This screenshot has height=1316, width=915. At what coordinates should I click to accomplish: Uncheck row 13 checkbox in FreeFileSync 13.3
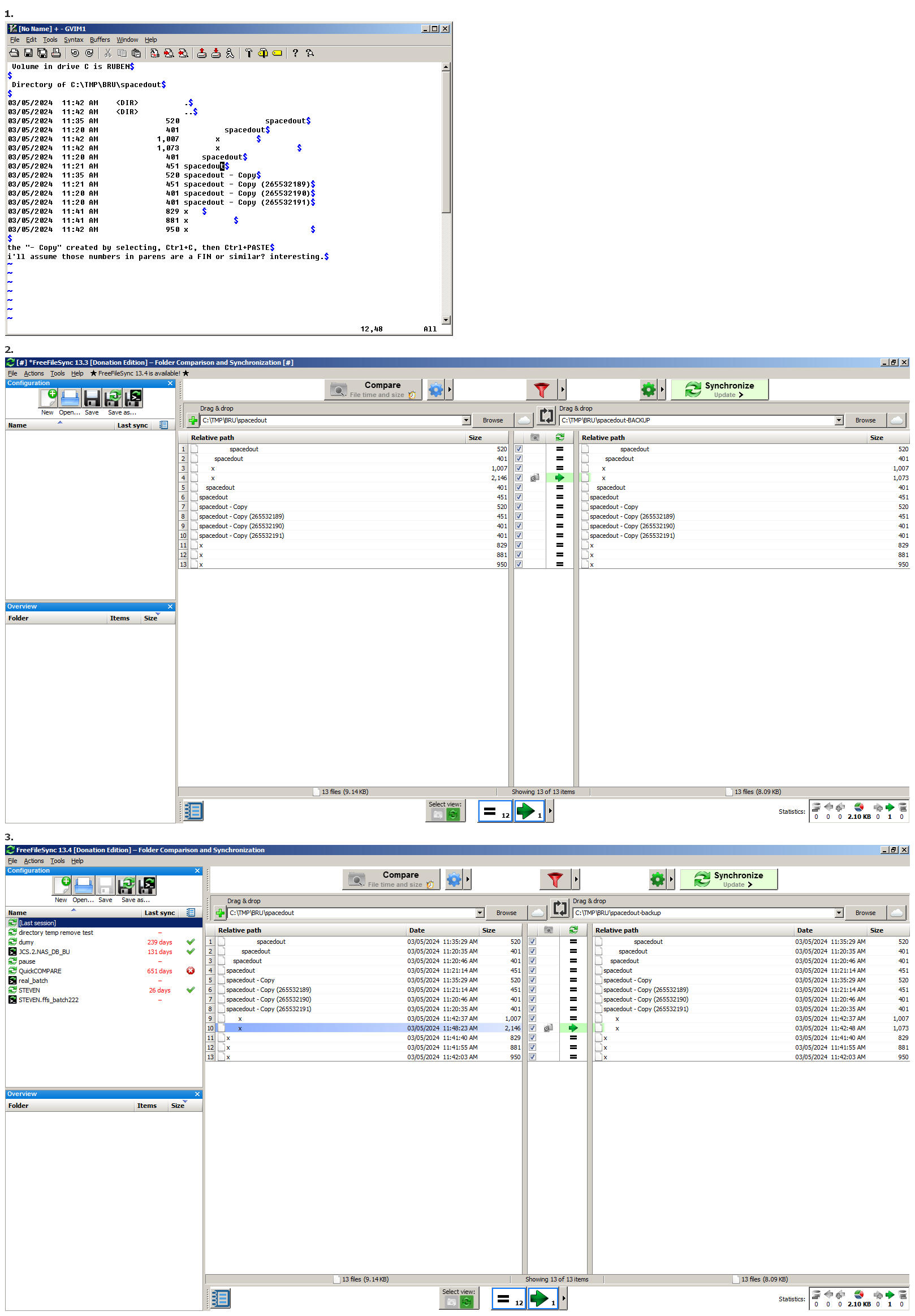pos(519,564)
